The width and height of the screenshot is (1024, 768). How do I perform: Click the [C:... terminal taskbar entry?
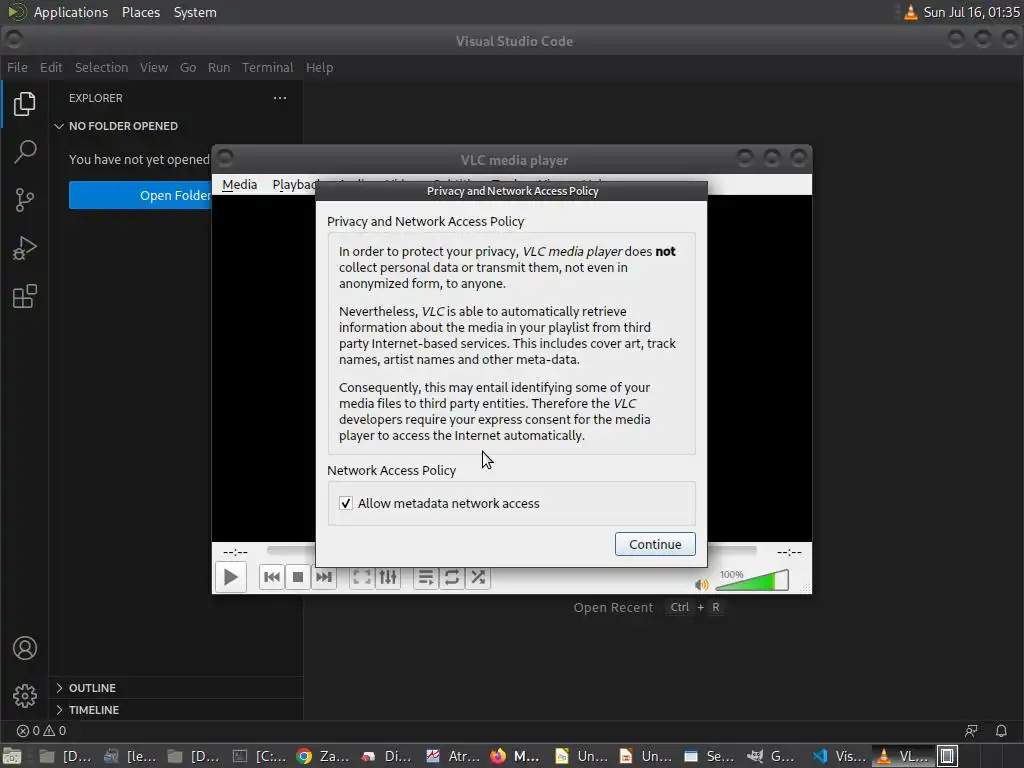259,756
